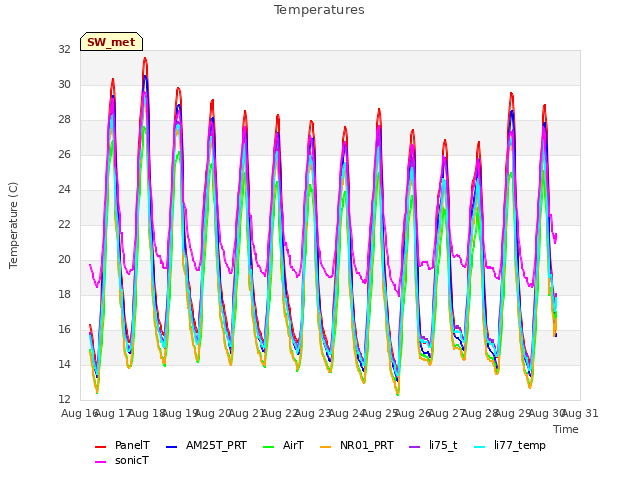Select the li75_t legend label
The width and height of the screenshot is (640, 480).
click(443, 445)
